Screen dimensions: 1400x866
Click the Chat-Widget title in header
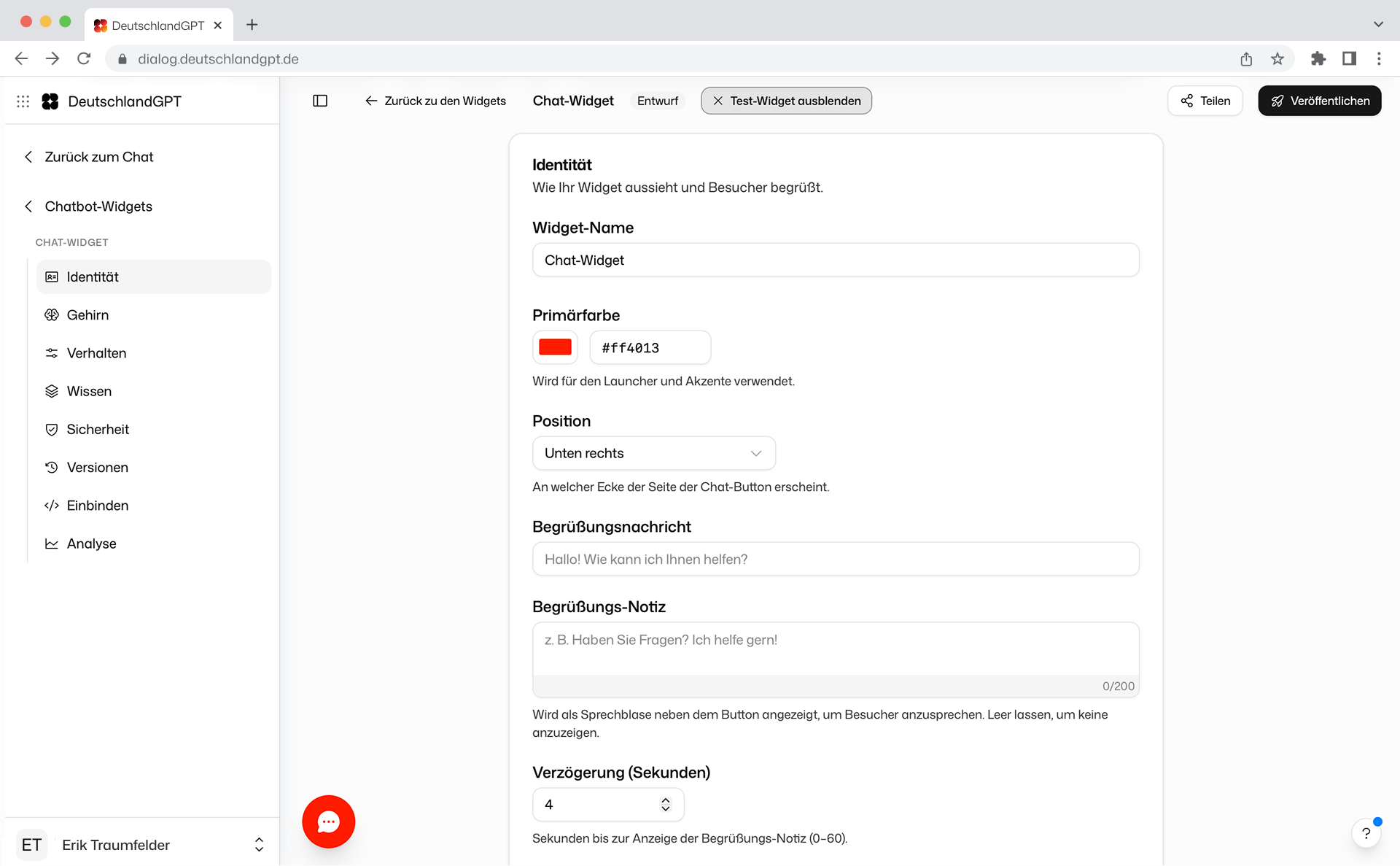573,101
